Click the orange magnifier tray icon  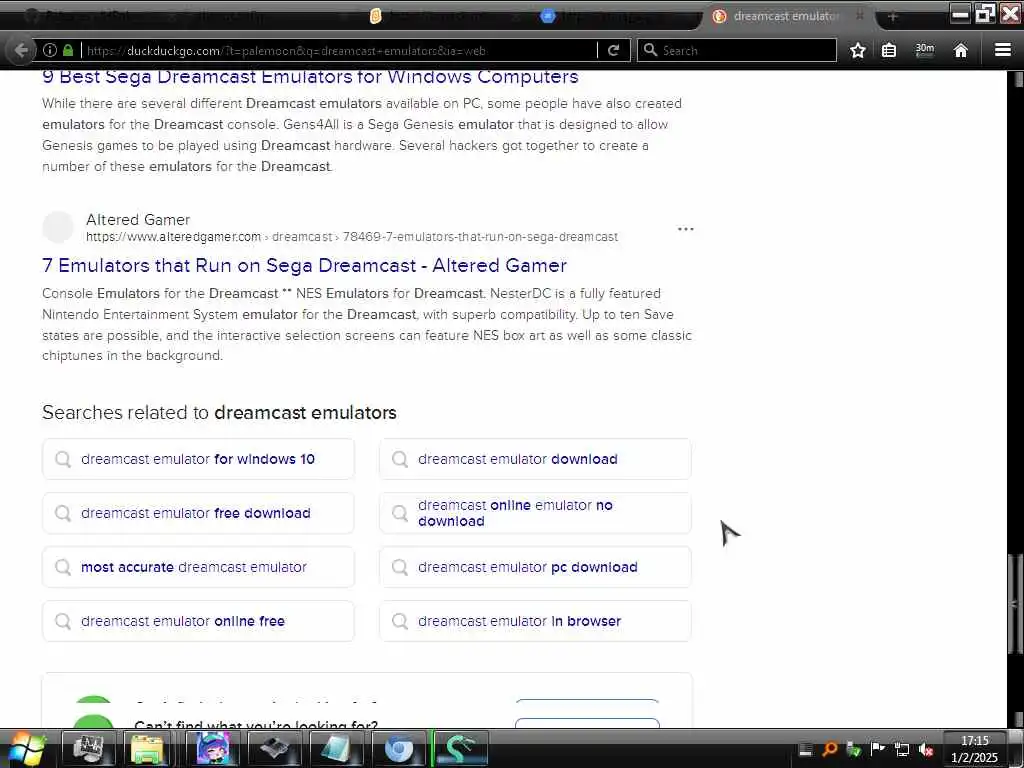(829, 749)
